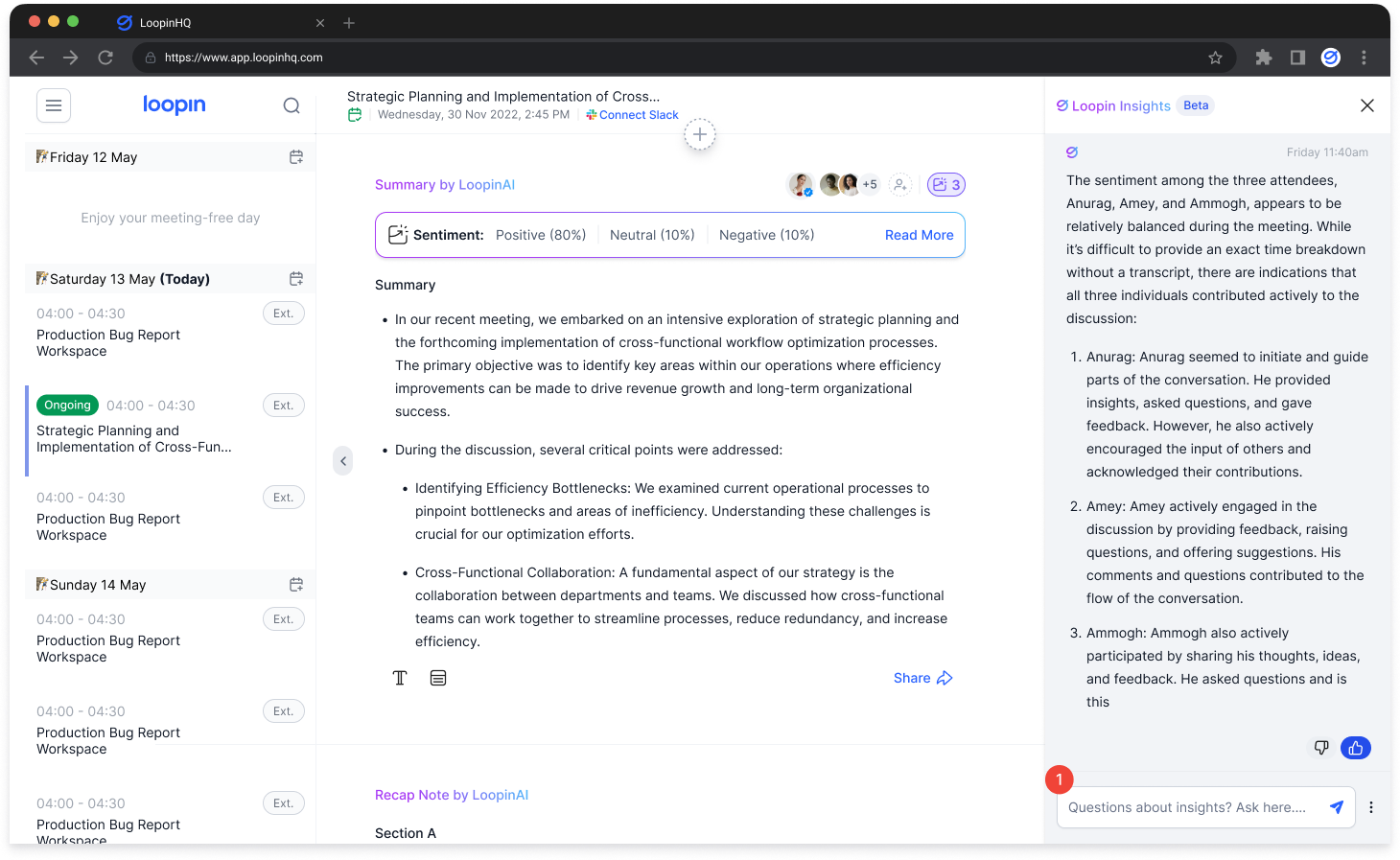This screenshot has width=1400, height=860.
Task: Open the browser three-dot menu
Action: click(1364, 58)
